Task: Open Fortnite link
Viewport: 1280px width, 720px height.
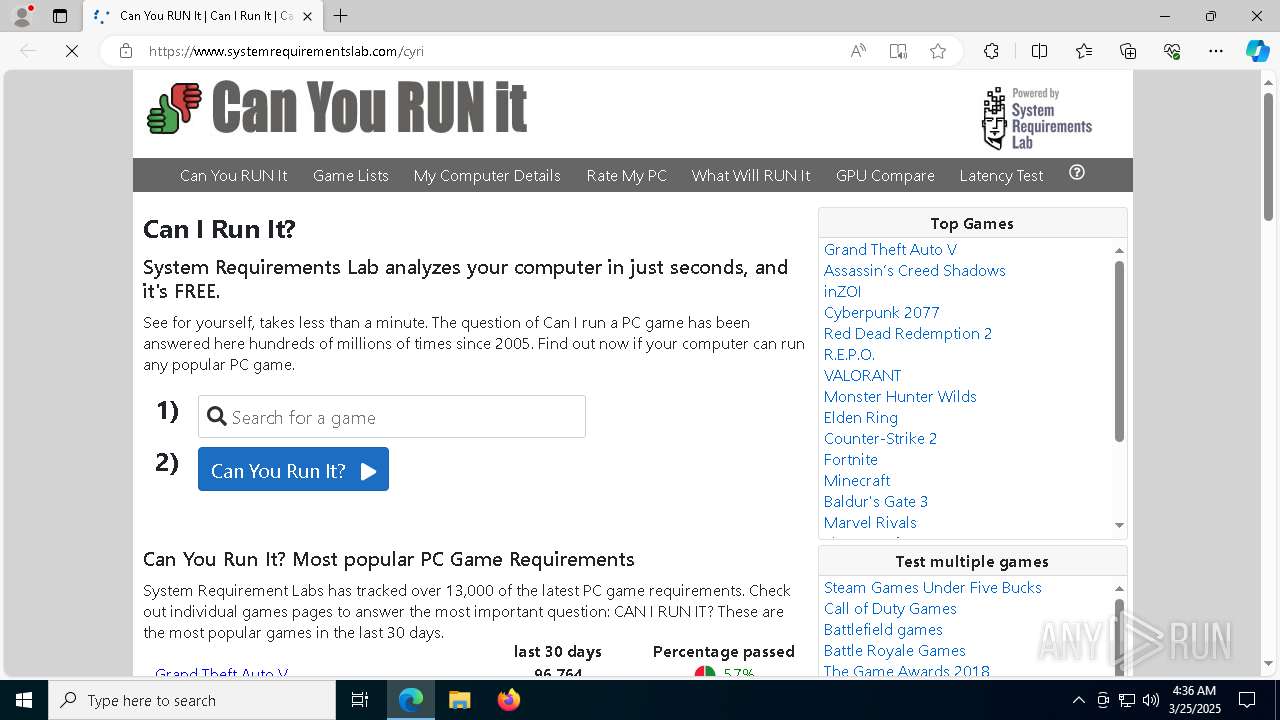Action: [x=851, y=459]
